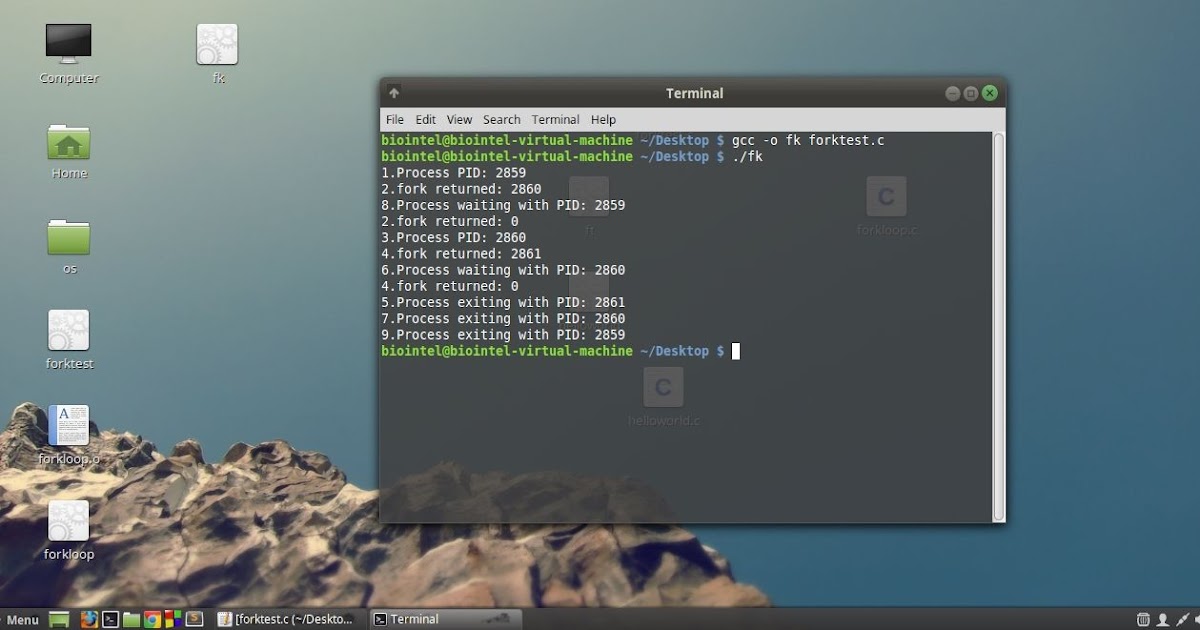Open the fk executable on the desktop
The image size is (1200, 630).
coord(216,45)
